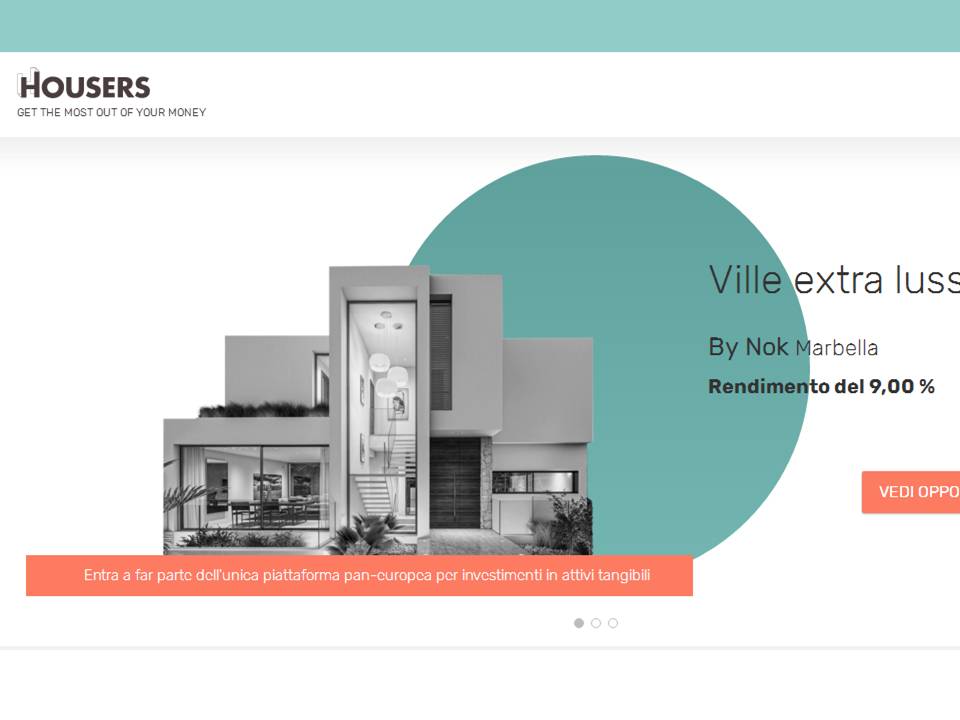Switch to the second carousel slide dot

tap(596, 623)
